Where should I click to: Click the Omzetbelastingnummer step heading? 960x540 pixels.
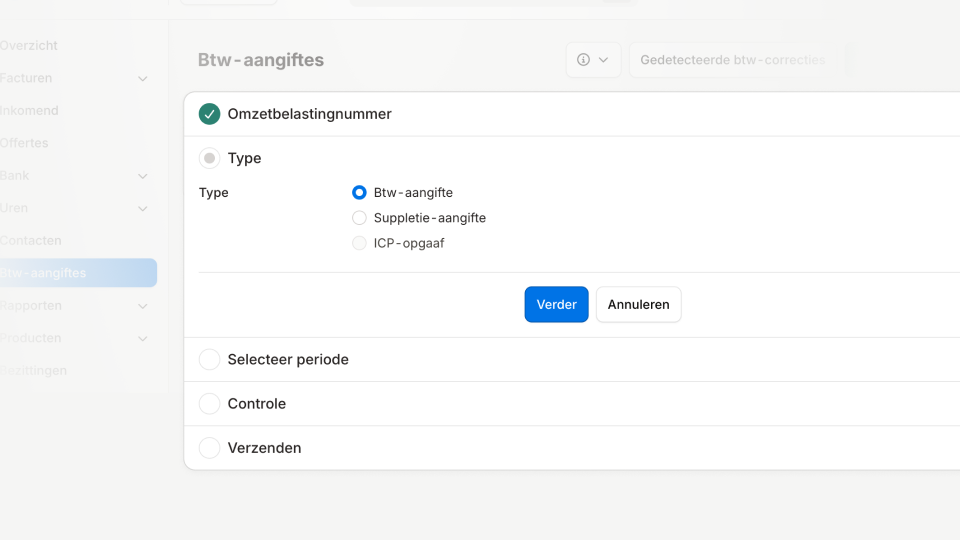(x=309, y=114)
